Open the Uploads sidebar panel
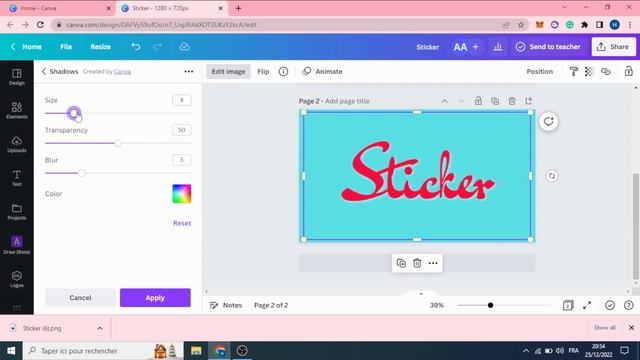 coord(17,144)
